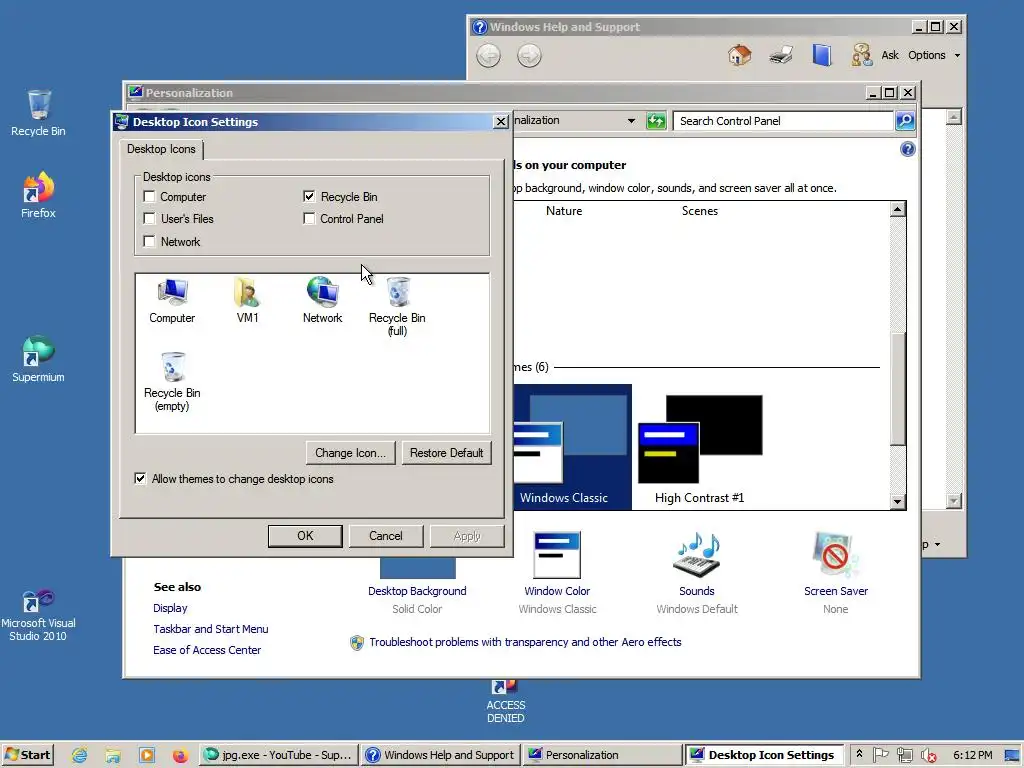Click the Ask icon in Help and Support
The height and width of the screenshot is (768, 1024).
[x=862, y=55]
